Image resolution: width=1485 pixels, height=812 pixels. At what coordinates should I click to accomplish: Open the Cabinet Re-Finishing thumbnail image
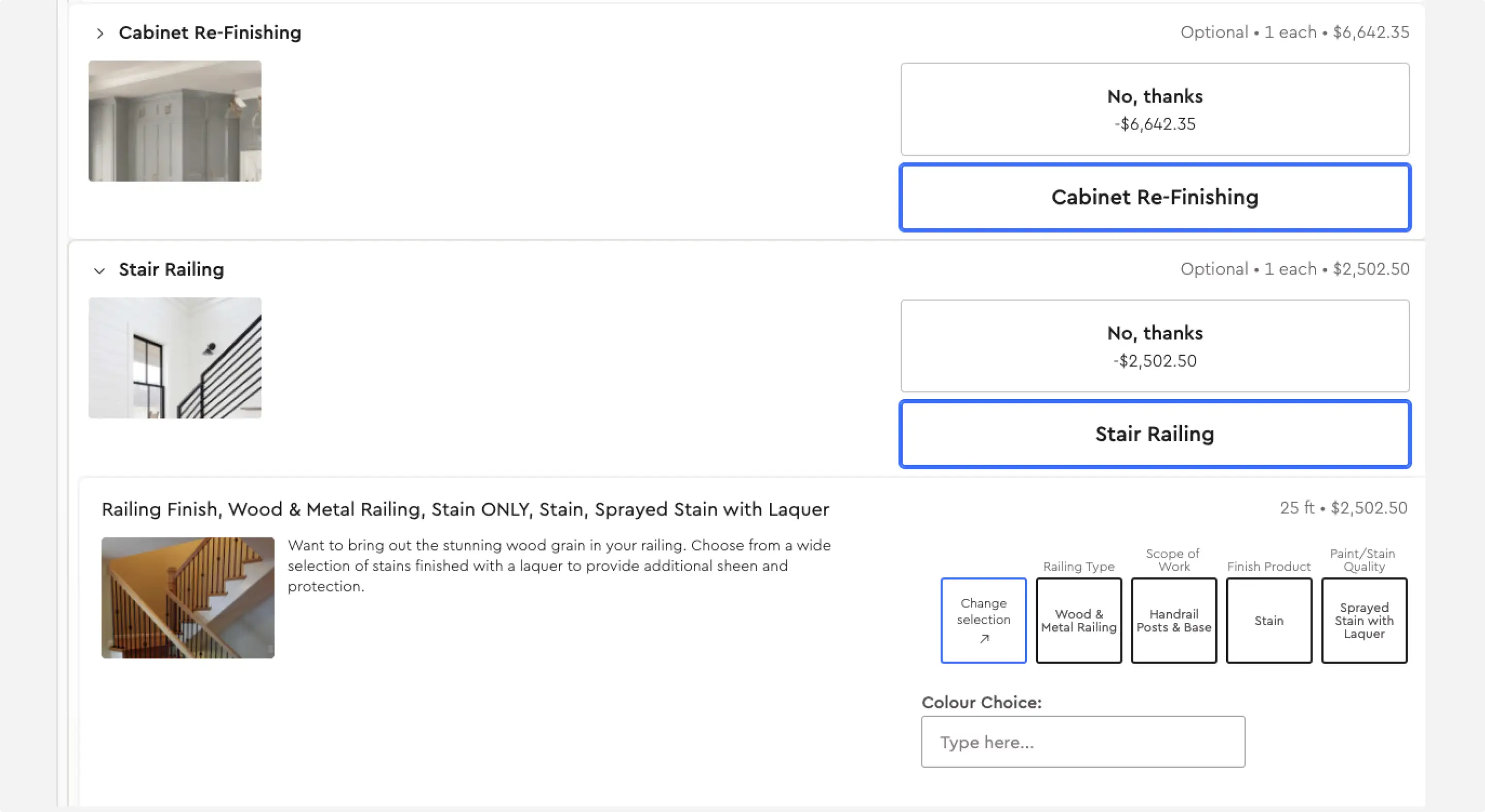tap(175, 121)
